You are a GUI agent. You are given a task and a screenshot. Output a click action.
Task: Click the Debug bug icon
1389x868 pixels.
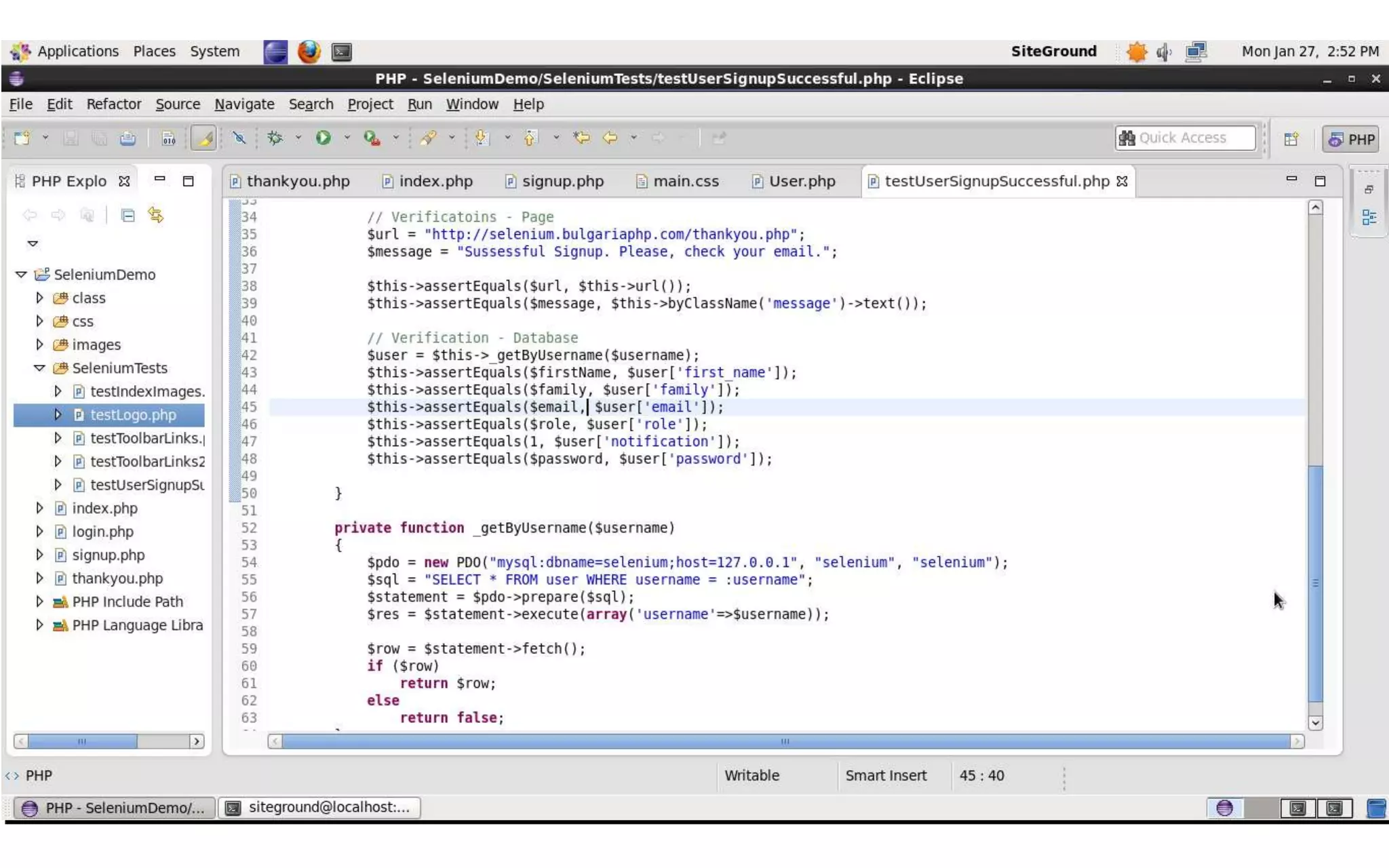(x=275, y=138)
